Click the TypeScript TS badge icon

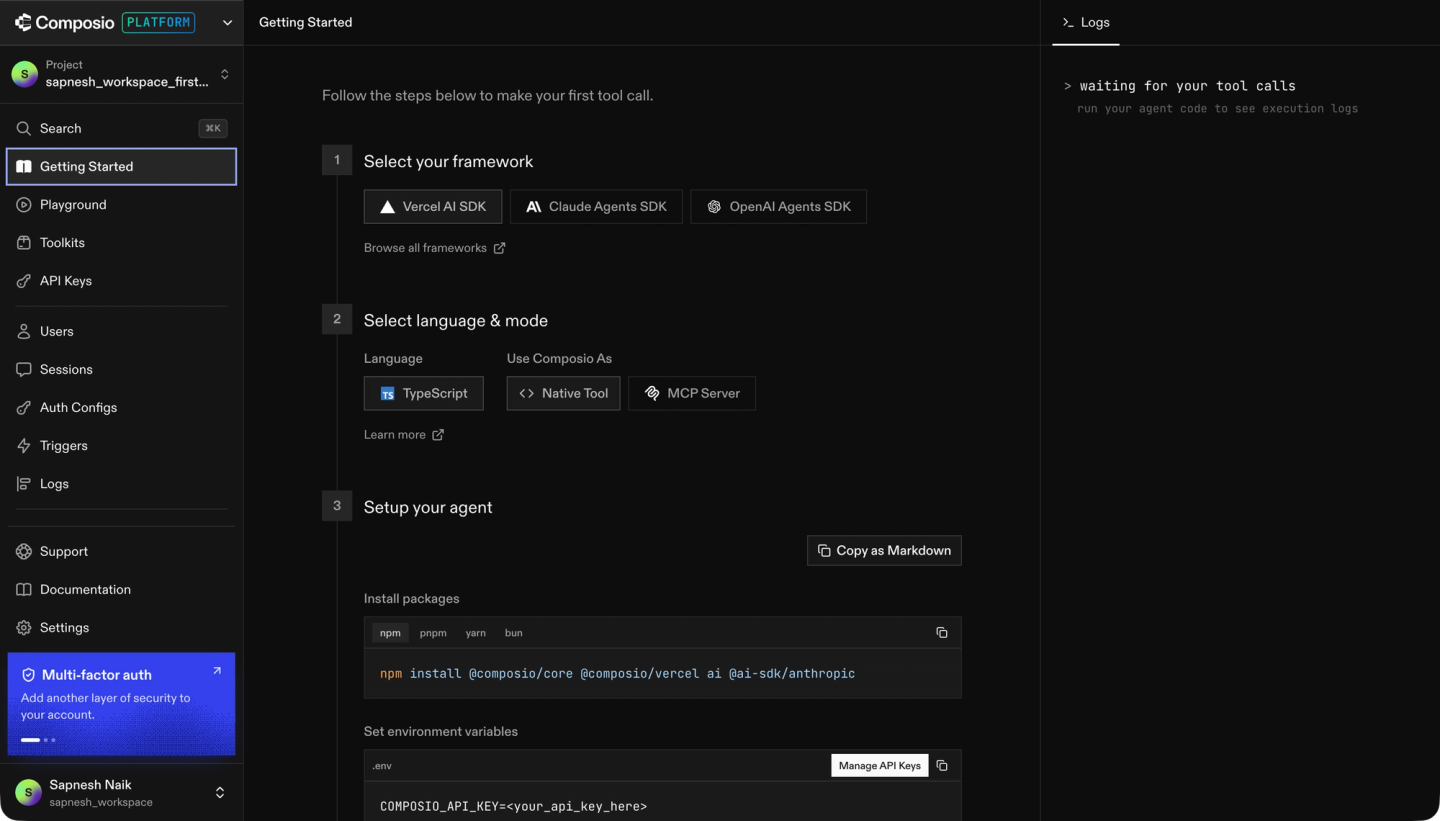pos(387,394)
